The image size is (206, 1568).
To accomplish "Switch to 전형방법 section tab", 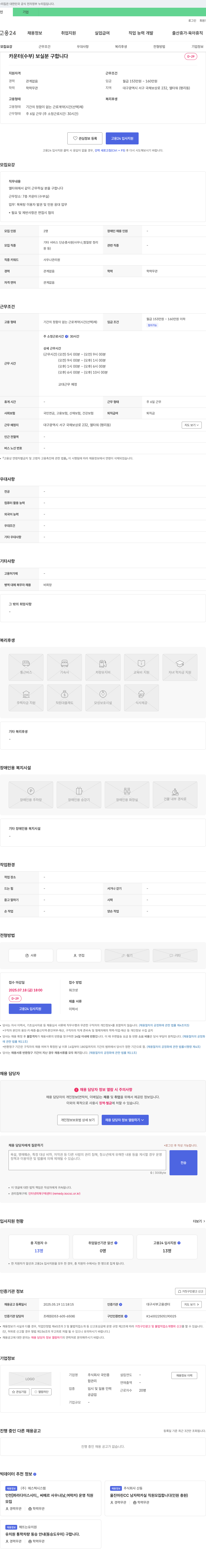I will (159, 46).
